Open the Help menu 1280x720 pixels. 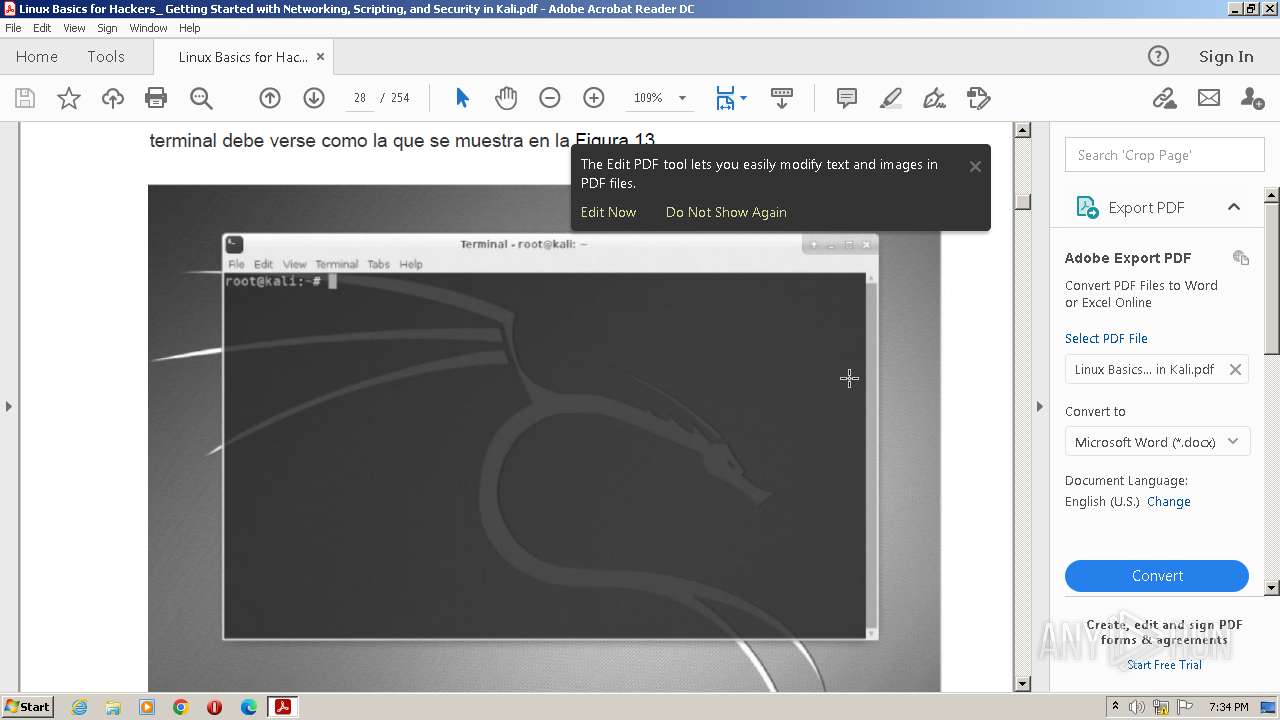click(189, 28)
